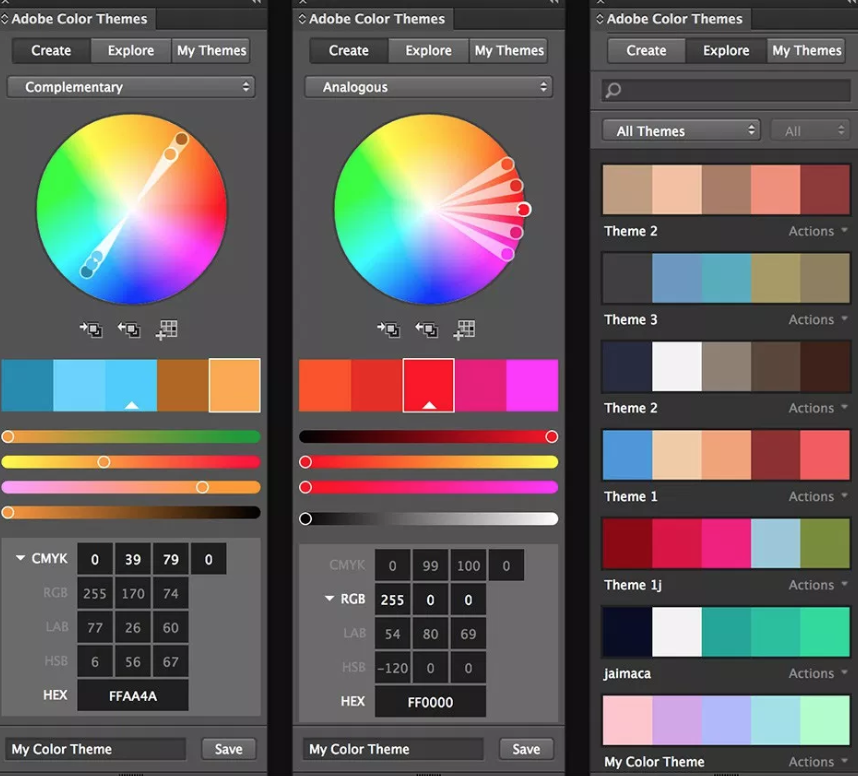Select the dark blue swatch in Complementary theme
This screenshot has width=858, height=776.
pyautogui.click(x=27, y=385)
